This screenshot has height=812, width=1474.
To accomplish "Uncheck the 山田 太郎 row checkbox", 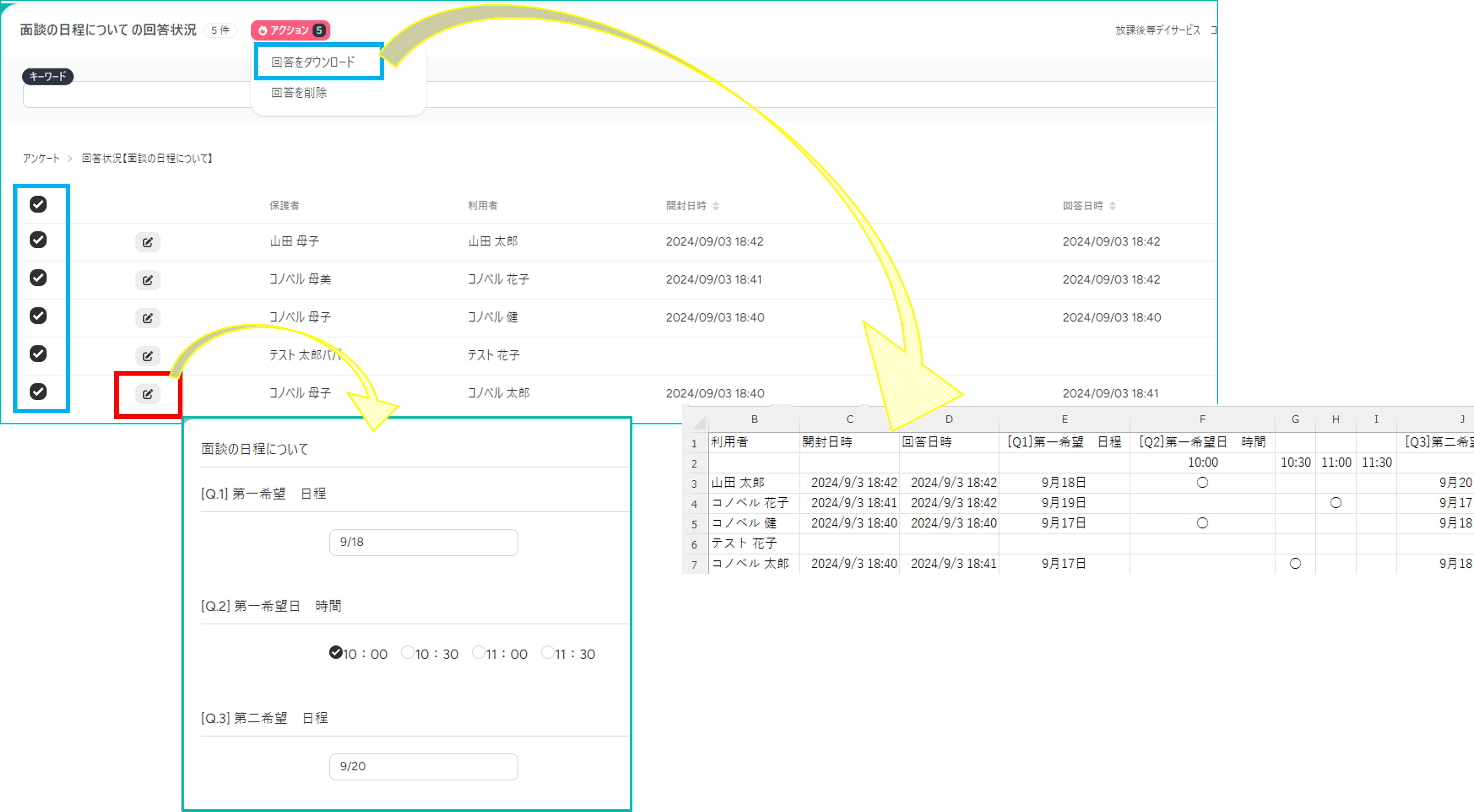I will pos(38,240).
